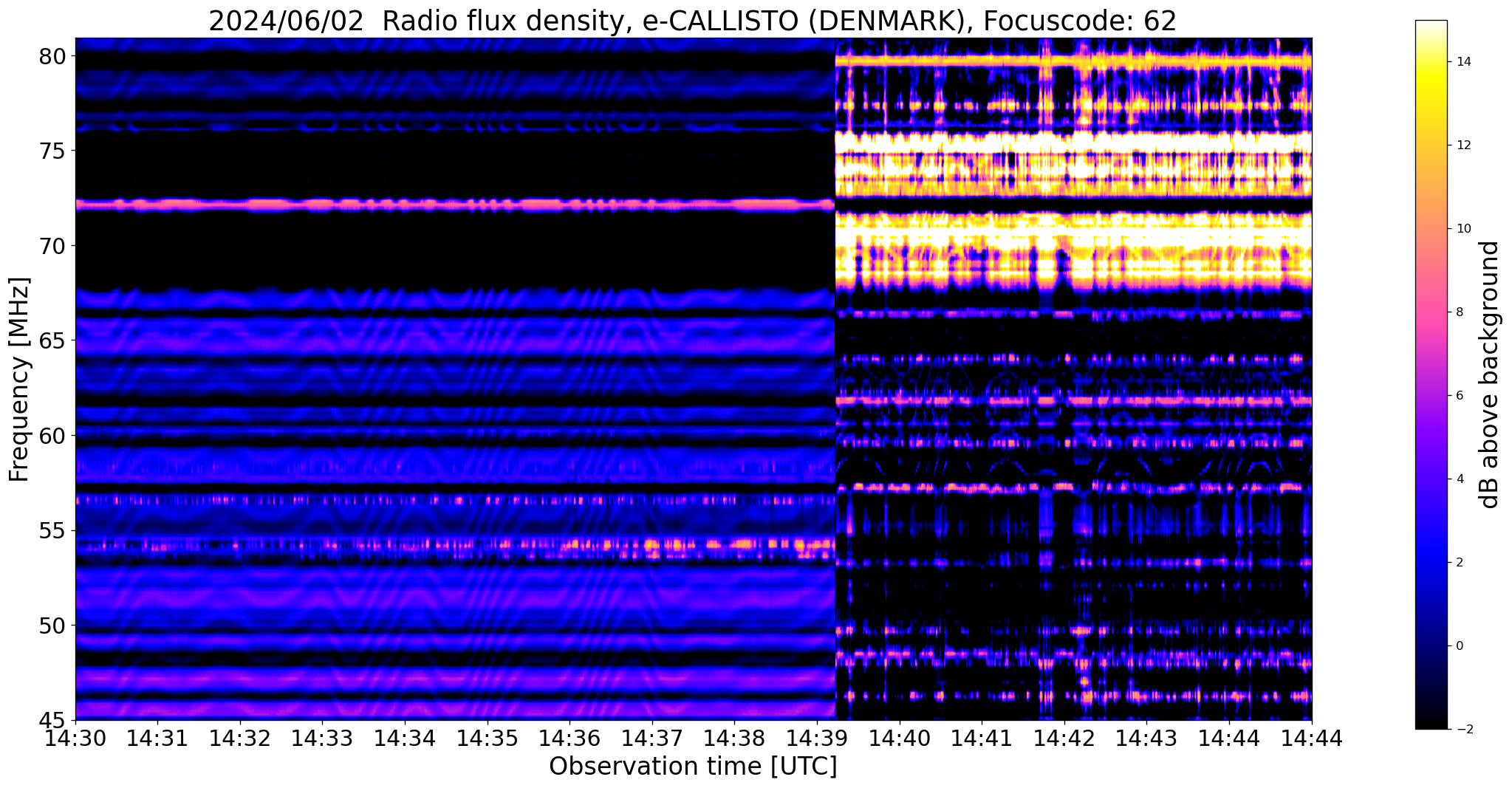Image resolution: width=1512 pixels, height=788 pixels.
Task: Click the 14:41 time tick label
Action: click(982, 738)
